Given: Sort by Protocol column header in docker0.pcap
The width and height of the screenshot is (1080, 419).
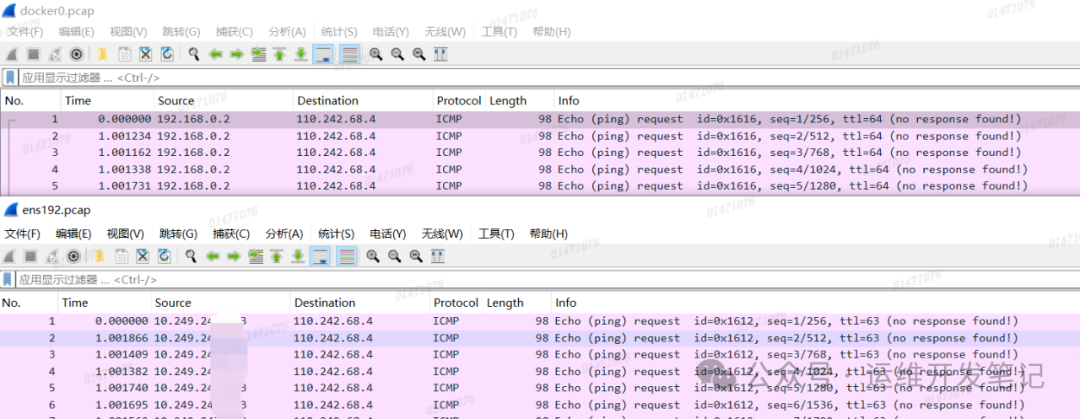Looking at the screenshot, I should point(457,100).
